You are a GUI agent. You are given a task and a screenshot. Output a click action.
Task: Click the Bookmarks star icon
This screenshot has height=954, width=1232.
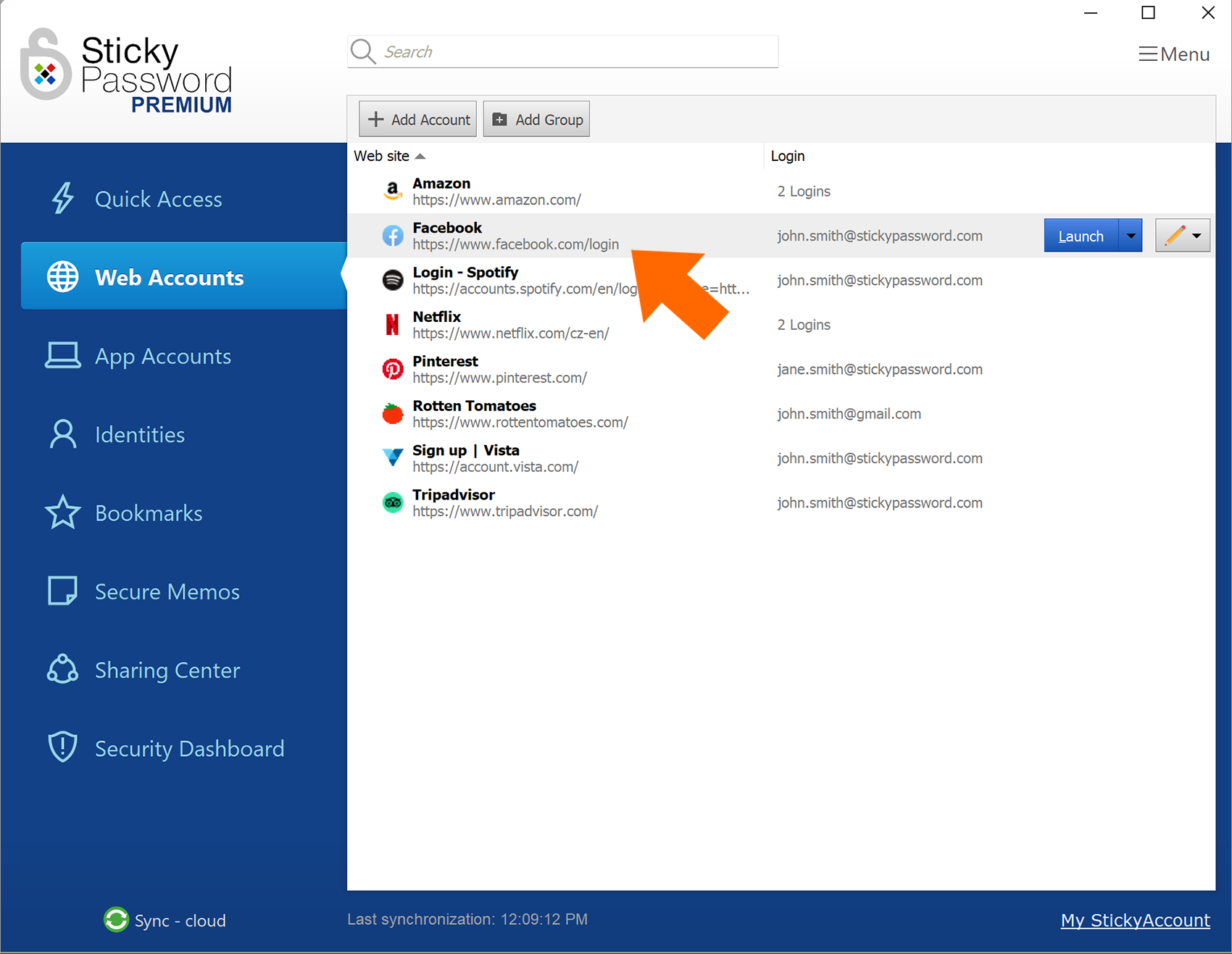63,513
